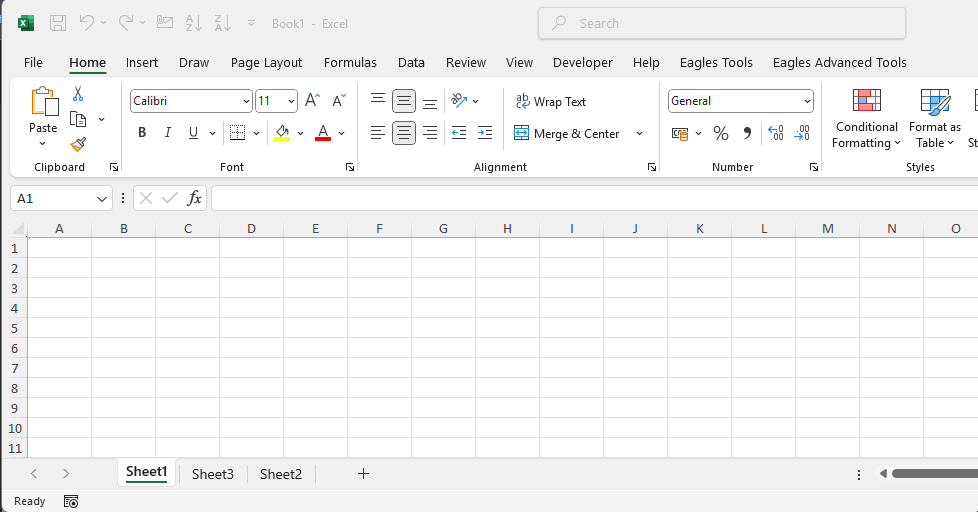Toggle Merge & Center
The image size is (978, 512).
[566, 133]
